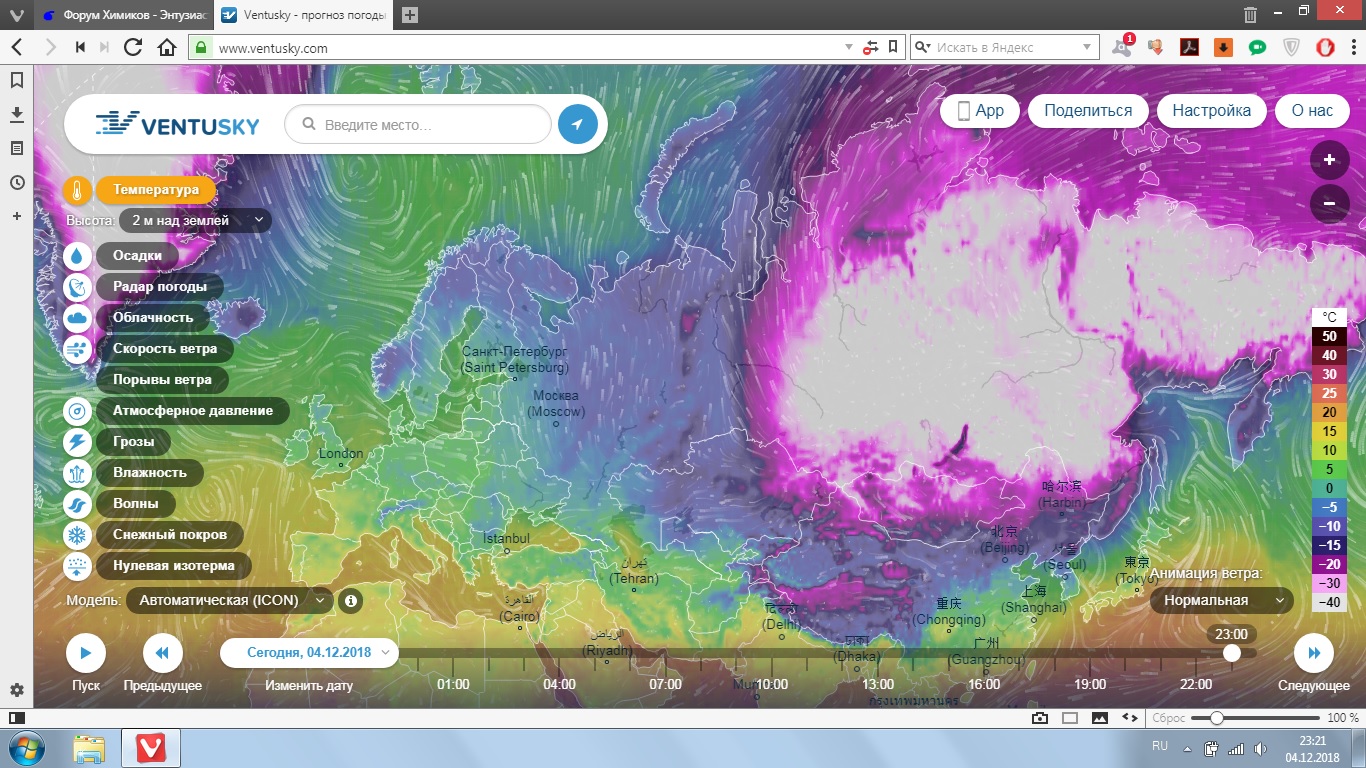Click the Введите место search field
The width and height of the screenshot is (1366, 768).
click(430, 125)
